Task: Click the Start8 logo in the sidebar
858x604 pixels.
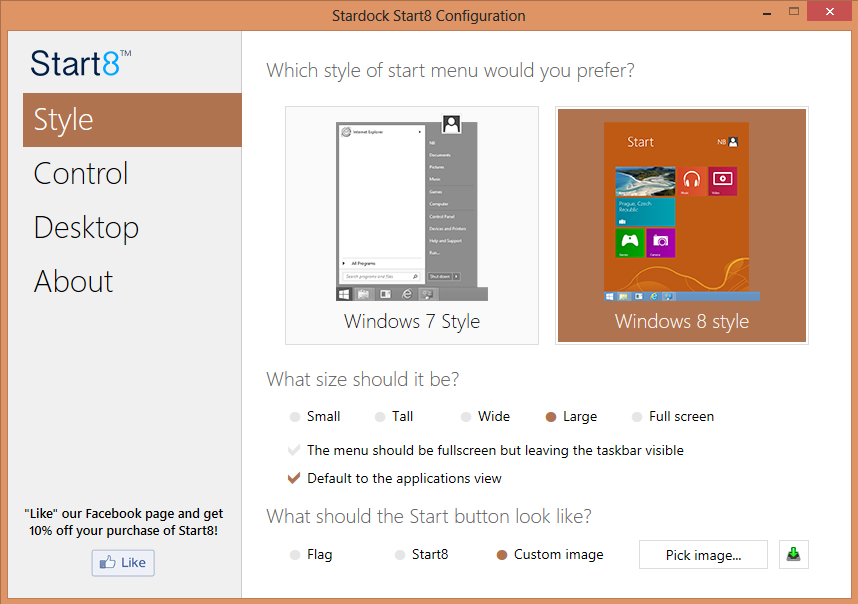Action: 78,62
